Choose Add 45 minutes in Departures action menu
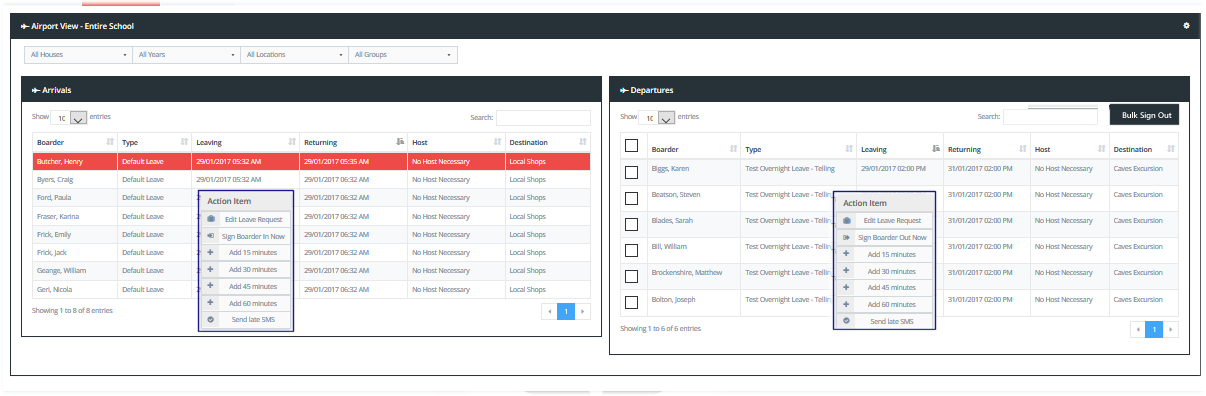Screen dimensions: 1206x396 coord(885,287)
